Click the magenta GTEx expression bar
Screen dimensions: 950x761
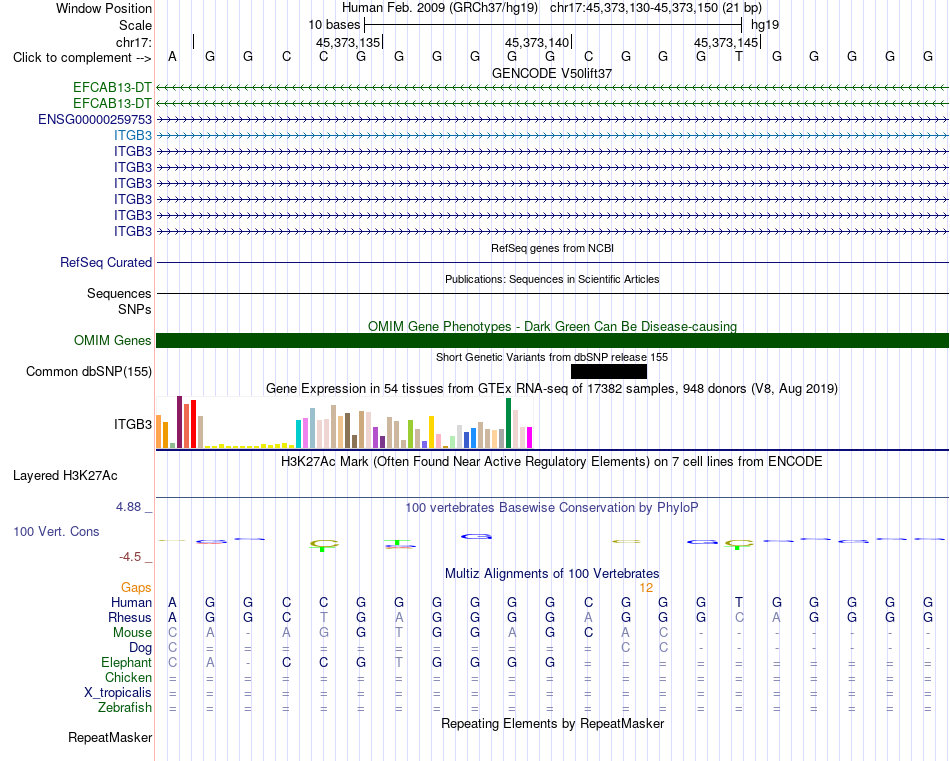[530, 437]
